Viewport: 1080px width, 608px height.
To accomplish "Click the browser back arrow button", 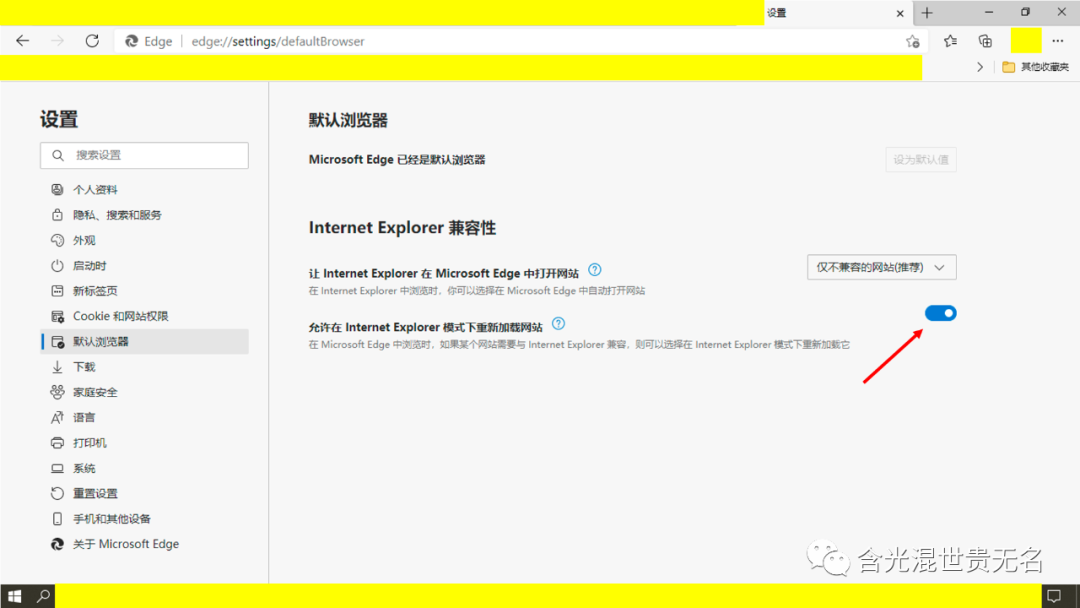I will (x=23, y=41).
